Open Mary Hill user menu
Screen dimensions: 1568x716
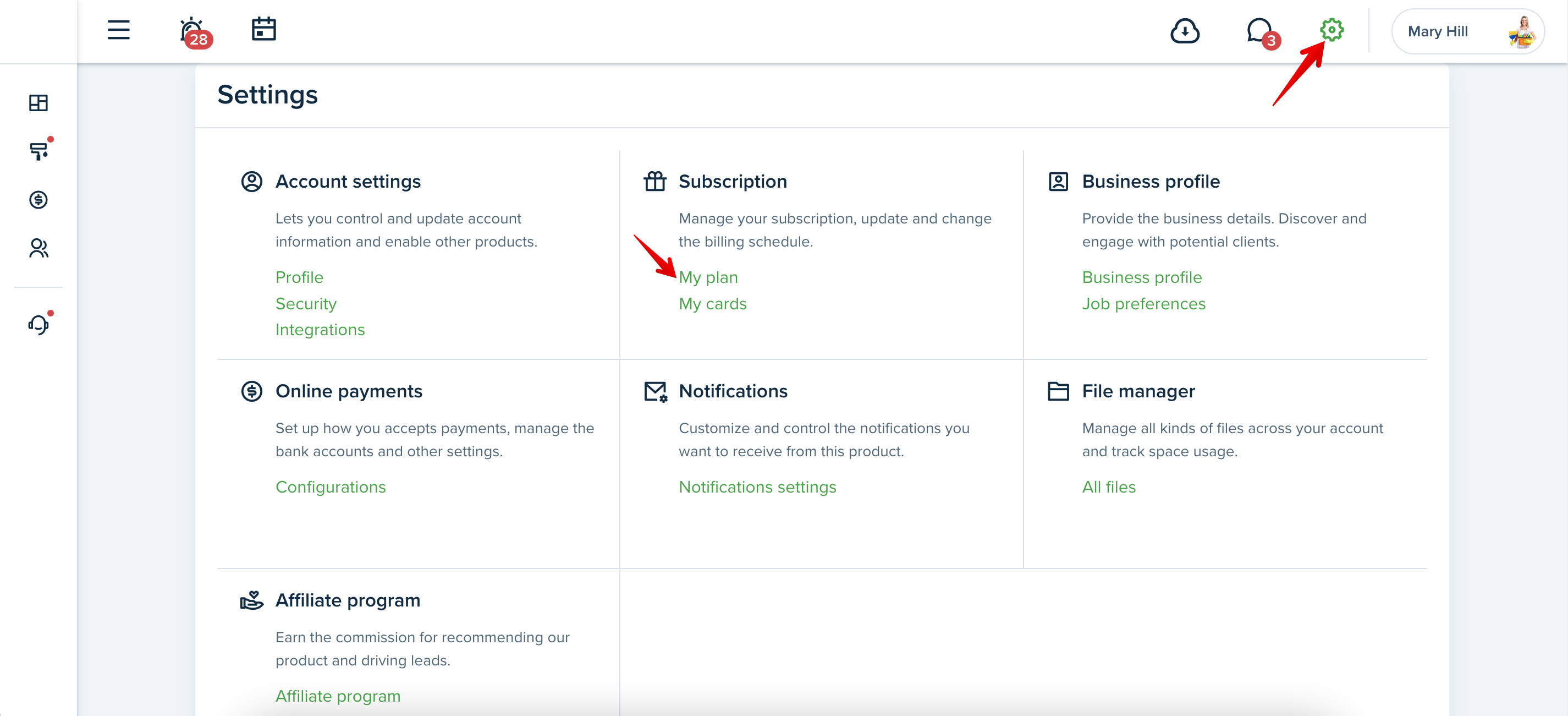click(1467, 31)
